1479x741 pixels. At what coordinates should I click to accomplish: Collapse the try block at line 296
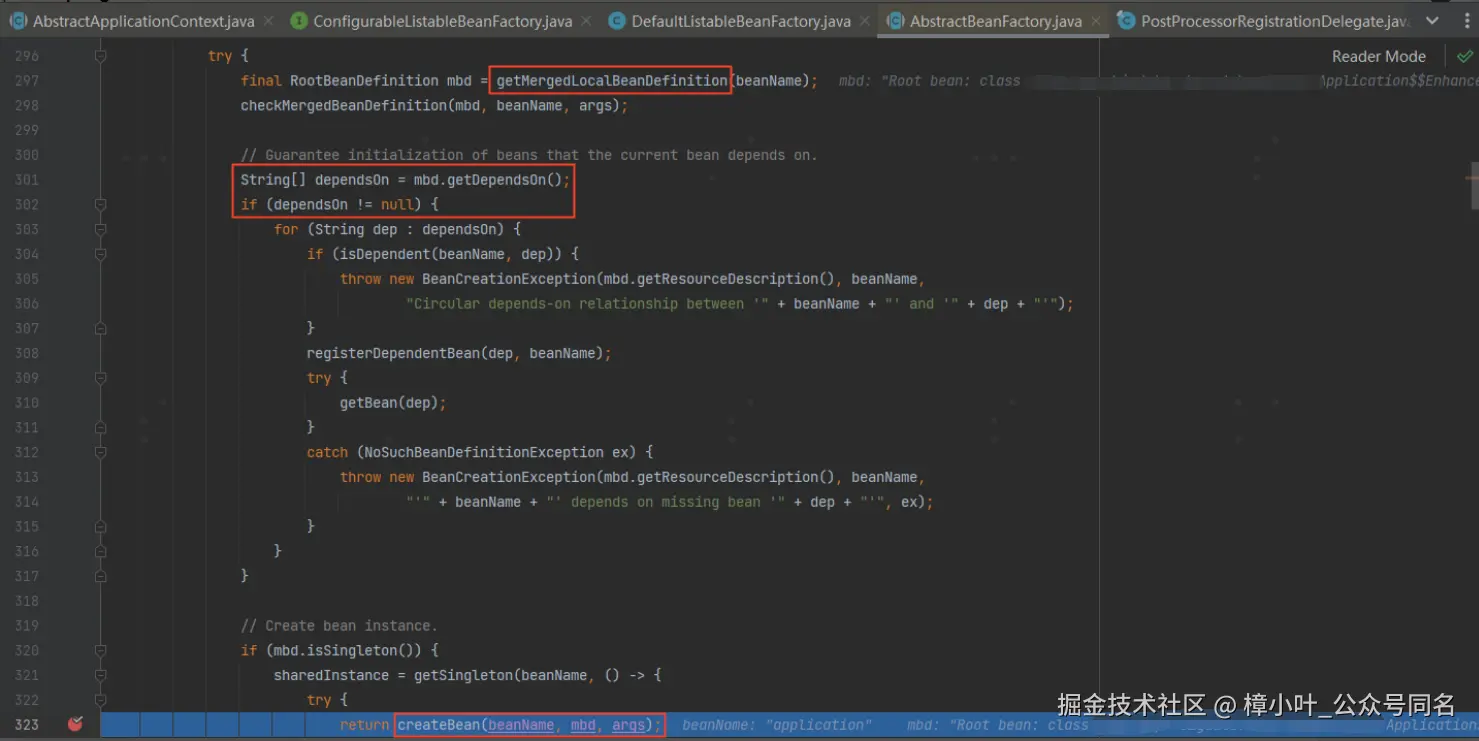[100, 56]
